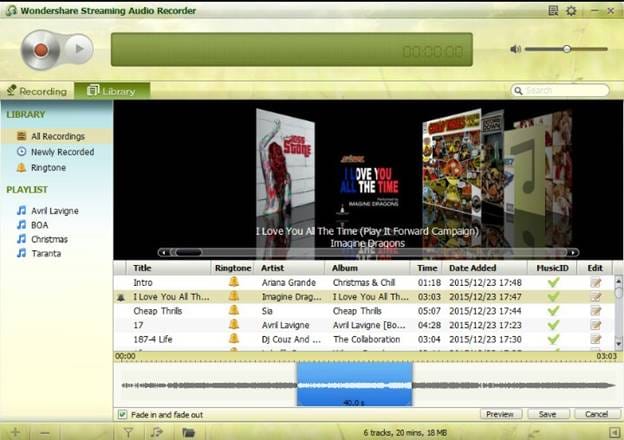This screenshot has width=624, height=440.
Task: Edit tags for Cheap Thrills track
Action: [x=596, y=311]
